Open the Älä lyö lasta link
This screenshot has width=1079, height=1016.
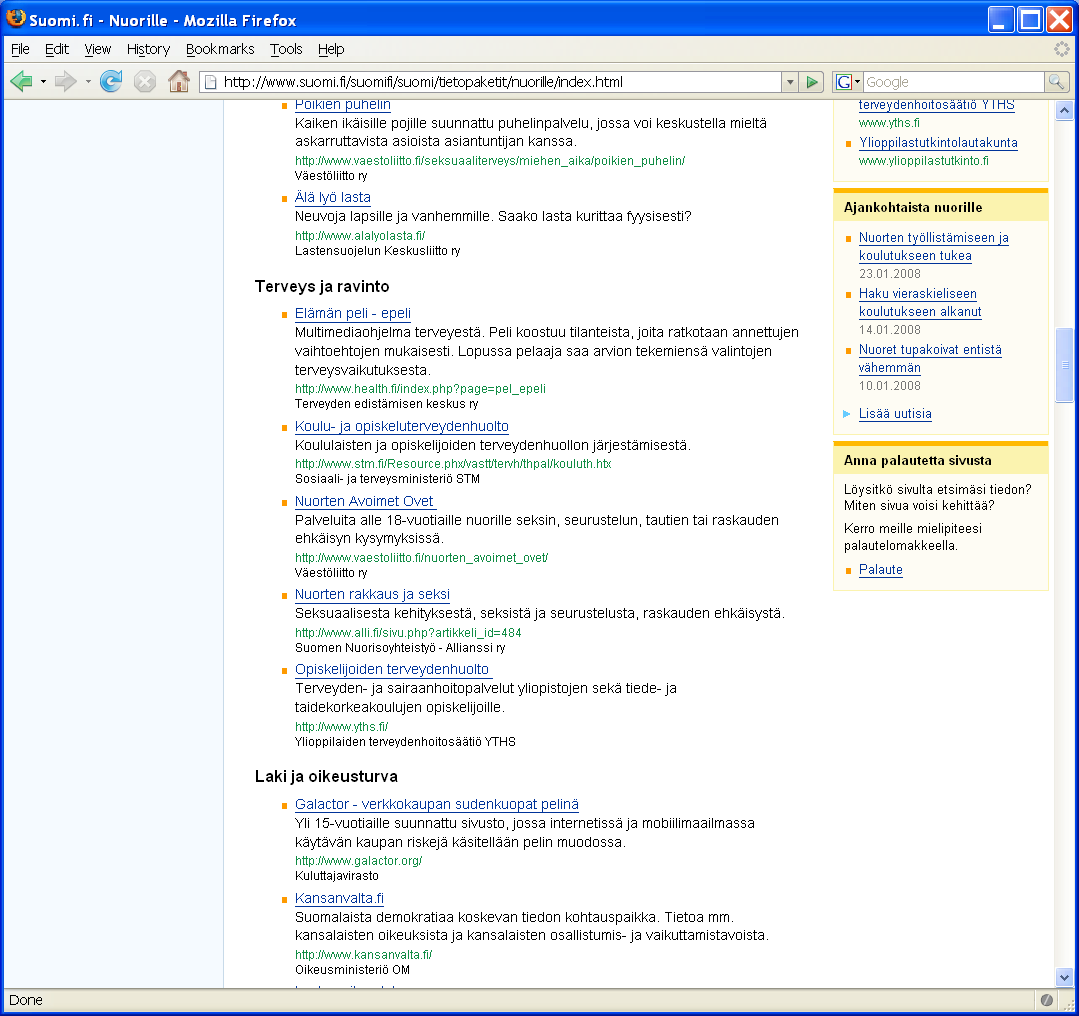tap(332, 197)
